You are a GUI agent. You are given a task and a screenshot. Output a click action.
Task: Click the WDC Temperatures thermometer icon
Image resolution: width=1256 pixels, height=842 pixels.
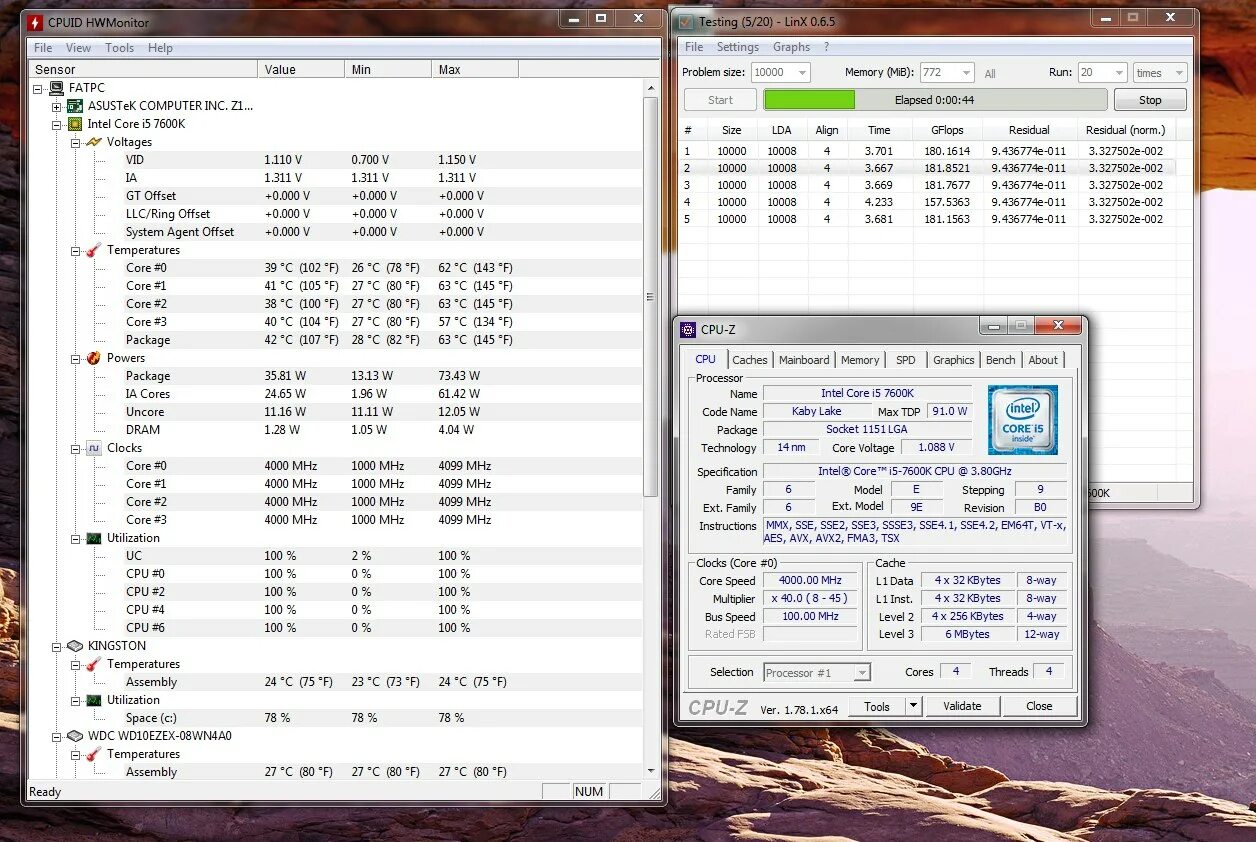click(94, 754)
